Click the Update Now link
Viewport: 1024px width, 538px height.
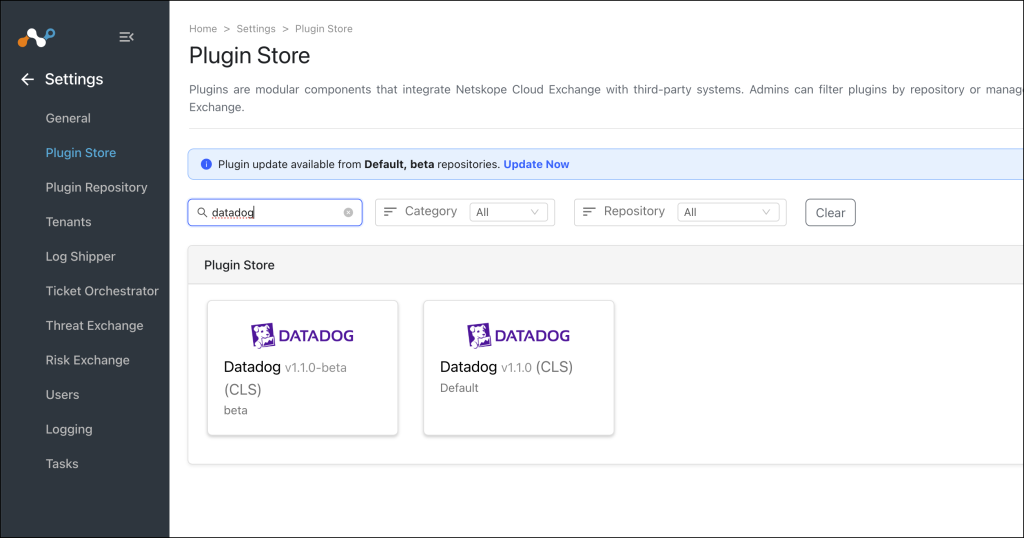536,165
